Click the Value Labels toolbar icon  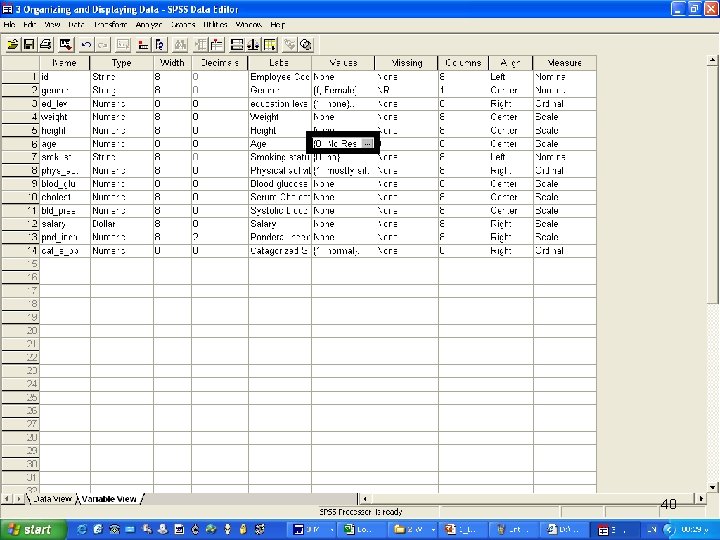click(290, 45)
